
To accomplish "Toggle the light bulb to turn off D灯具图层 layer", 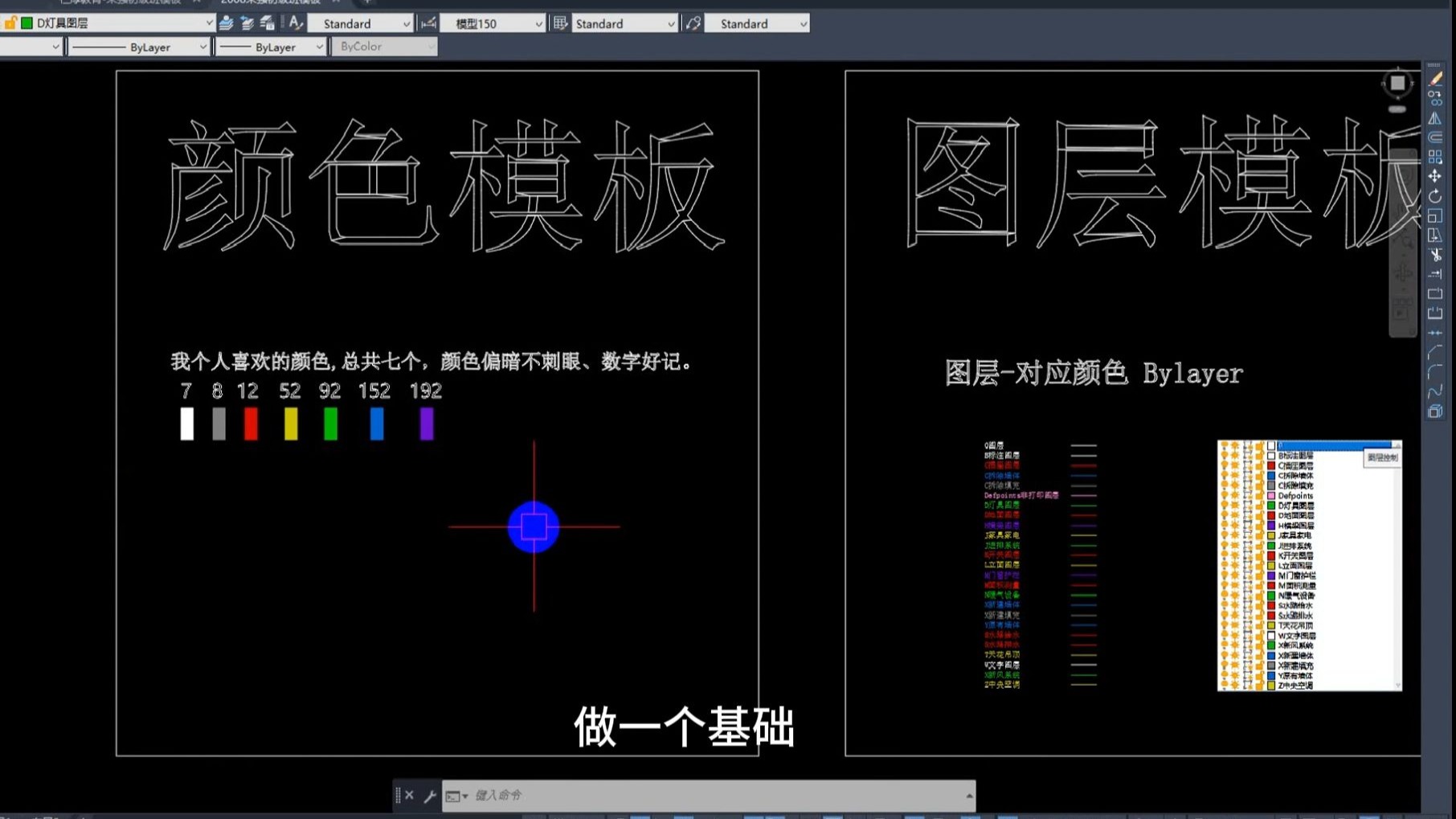I will (1224, 506).
